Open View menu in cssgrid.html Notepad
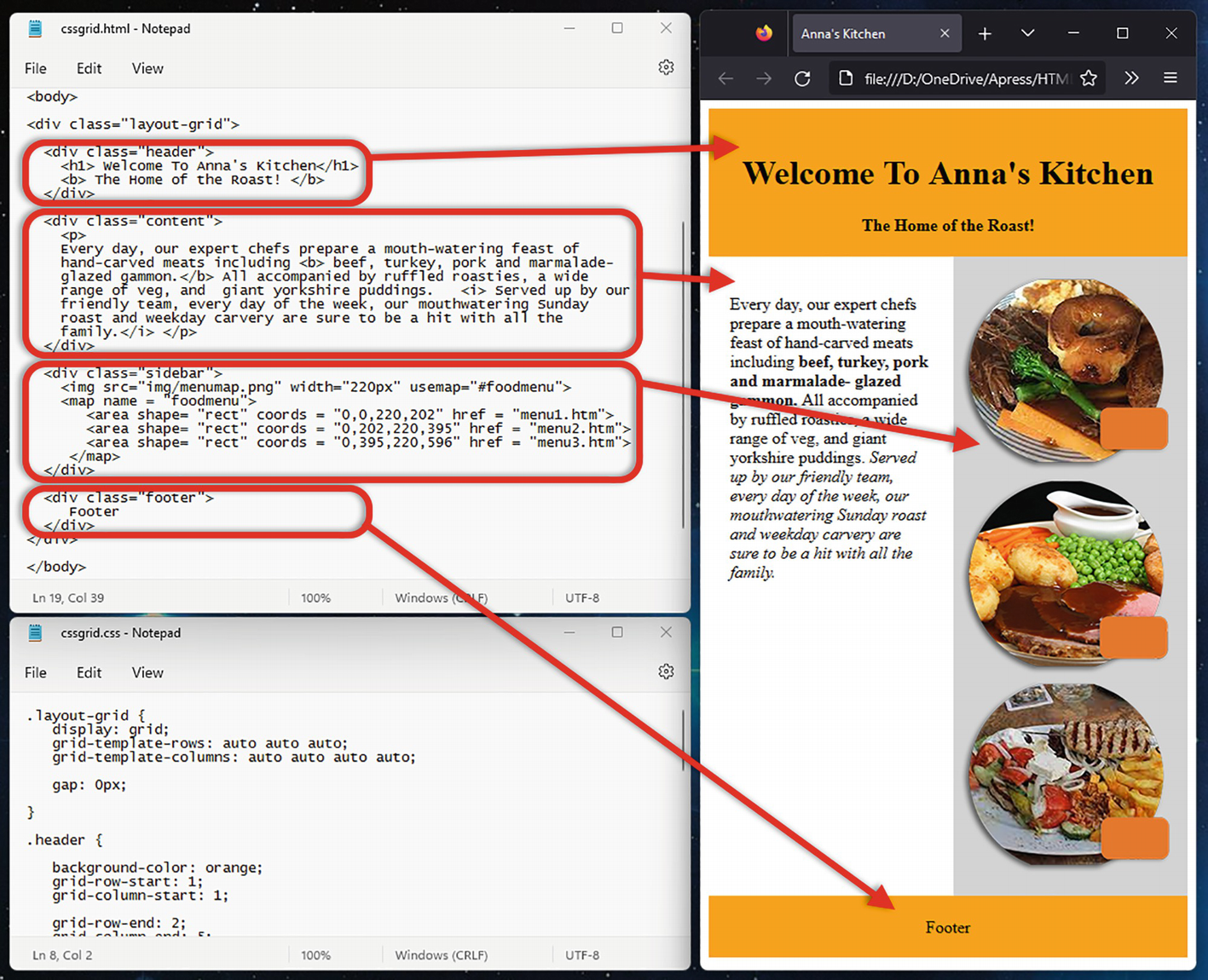 (x=147, y=68)
